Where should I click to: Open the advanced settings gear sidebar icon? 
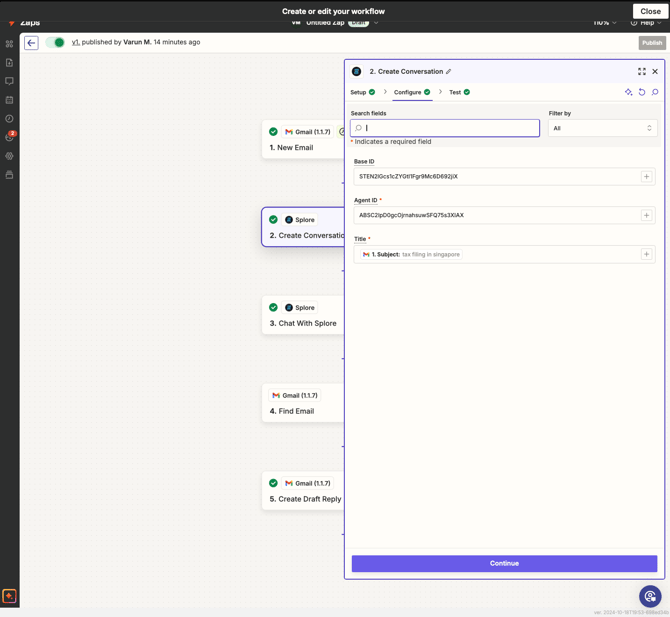(9, 156)
